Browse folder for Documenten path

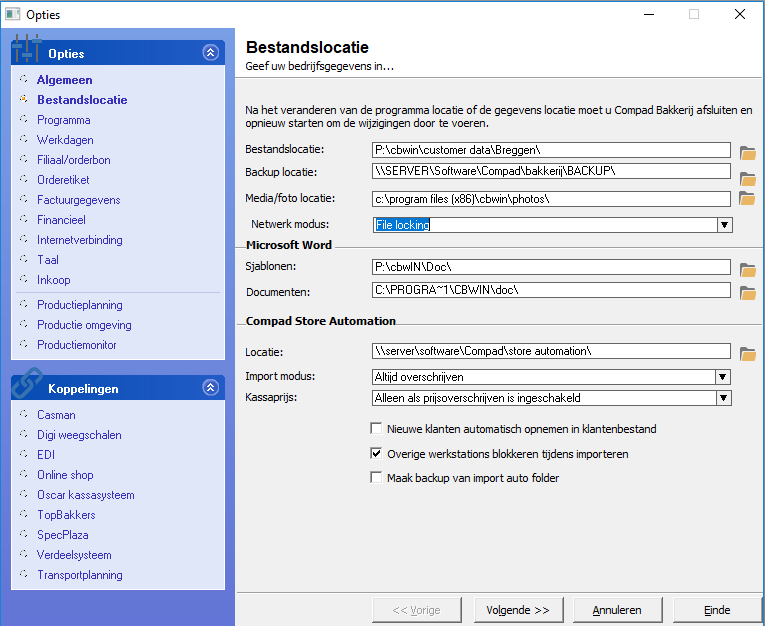pyautogui.click(x=747, y=293)
